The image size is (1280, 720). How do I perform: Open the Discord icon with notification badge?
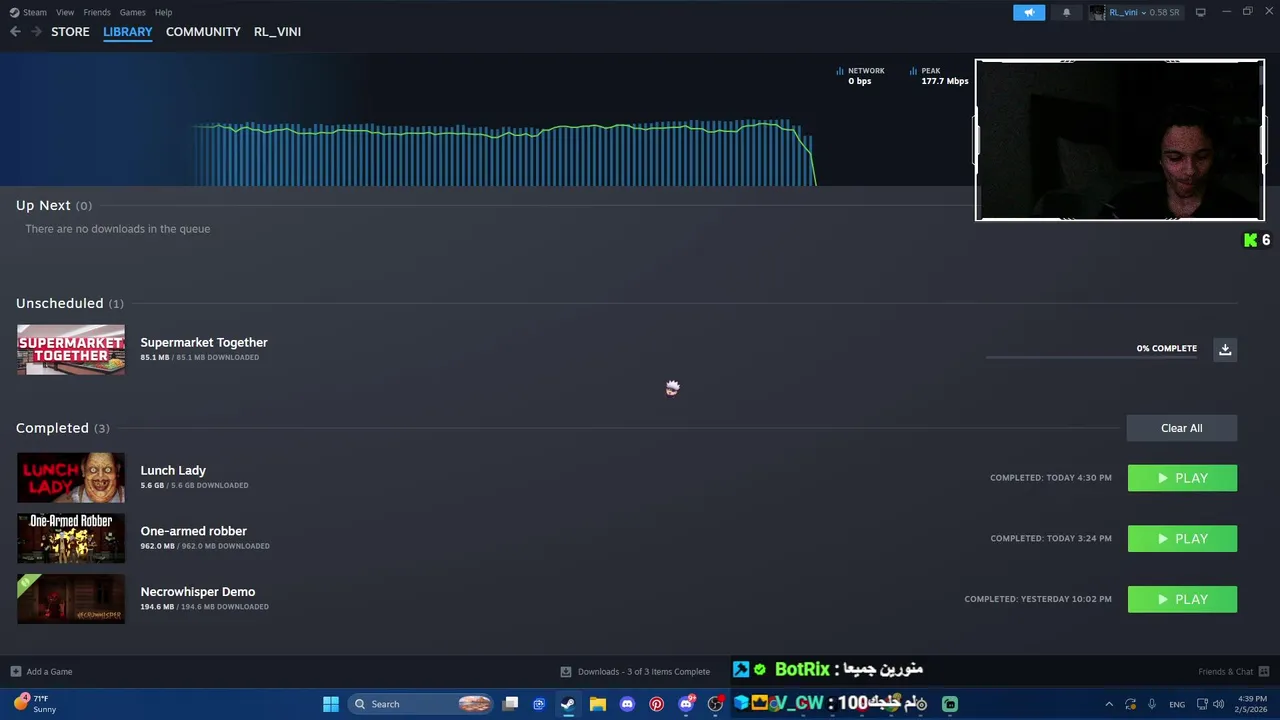[x=686, y=704]
